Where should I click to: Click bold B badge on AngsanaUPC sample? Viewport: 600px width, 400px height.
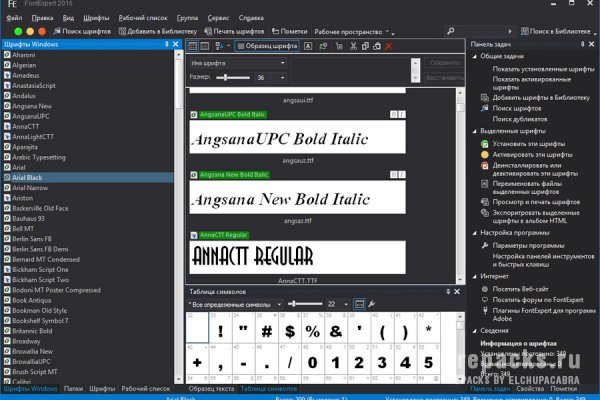pyautogui.click(x=393, y=114)
